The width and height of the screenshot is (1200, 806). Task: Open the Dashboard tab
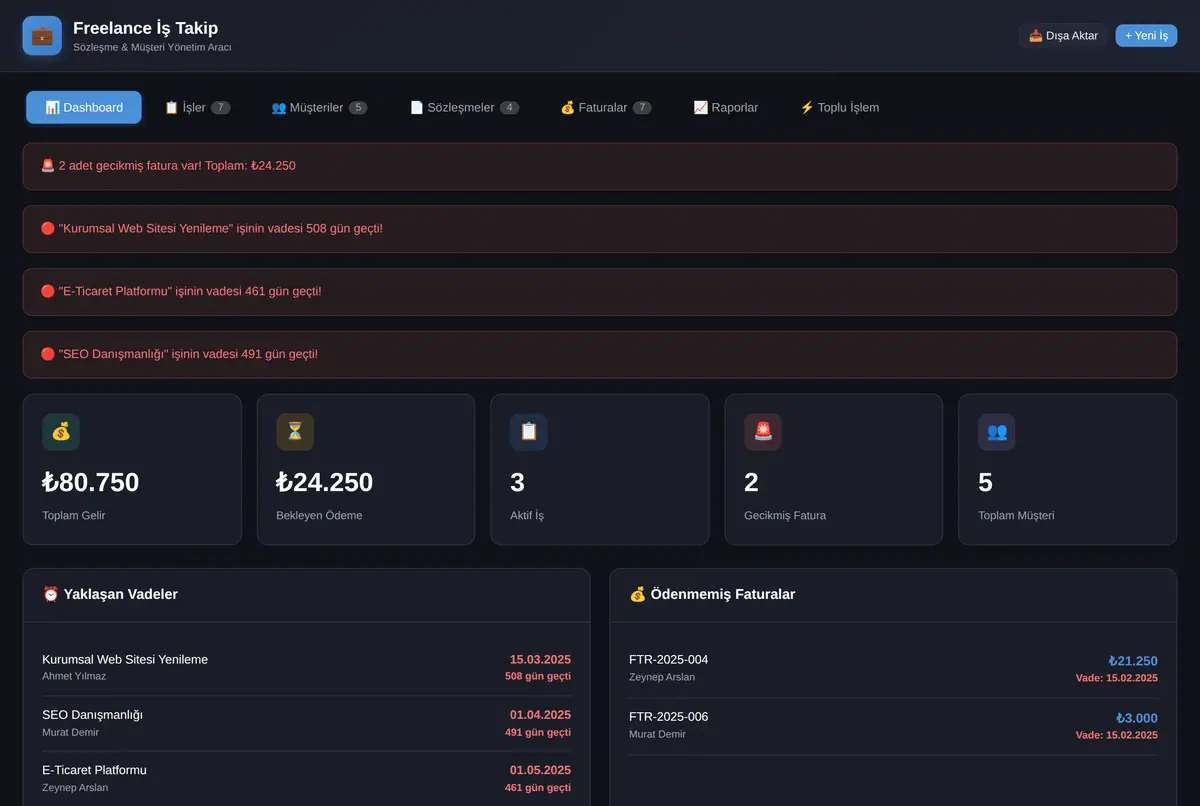point(84,107)
